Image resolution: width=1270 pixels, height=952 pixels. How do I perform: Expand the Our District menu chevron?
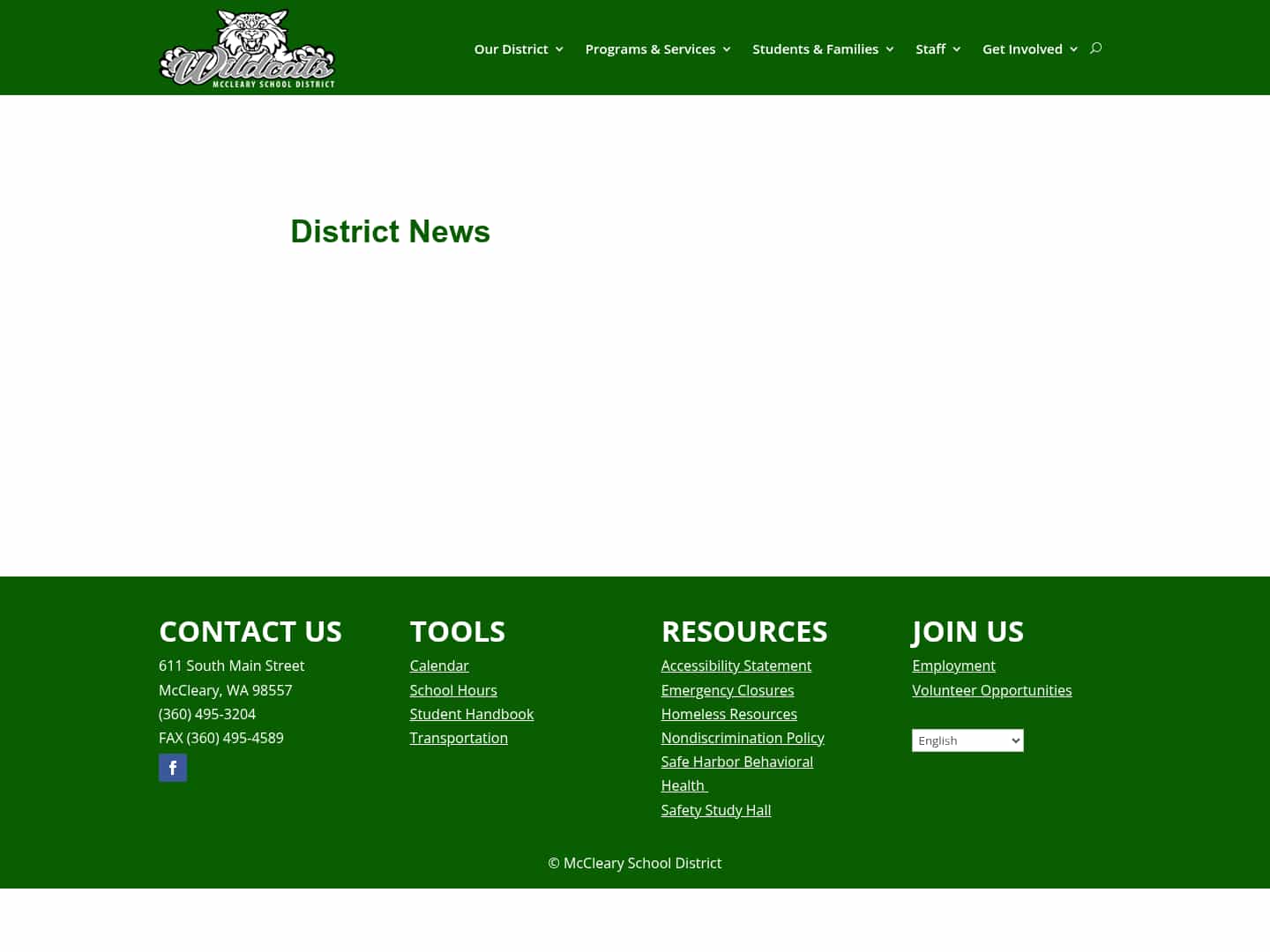click(x=559, y=49)
